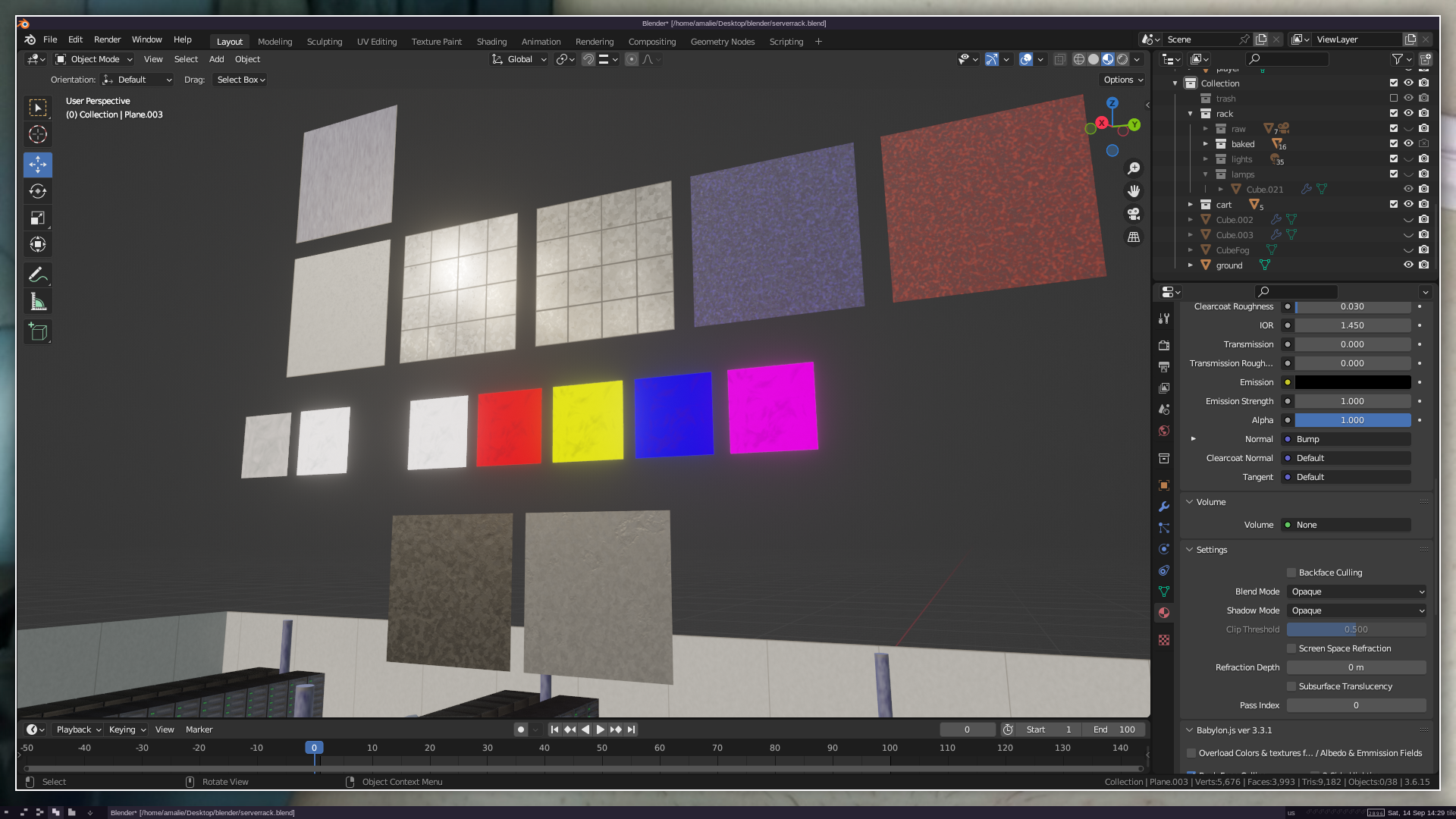Open the Render menu
Screen dimensions: 1456x819
tap(107, 39)
